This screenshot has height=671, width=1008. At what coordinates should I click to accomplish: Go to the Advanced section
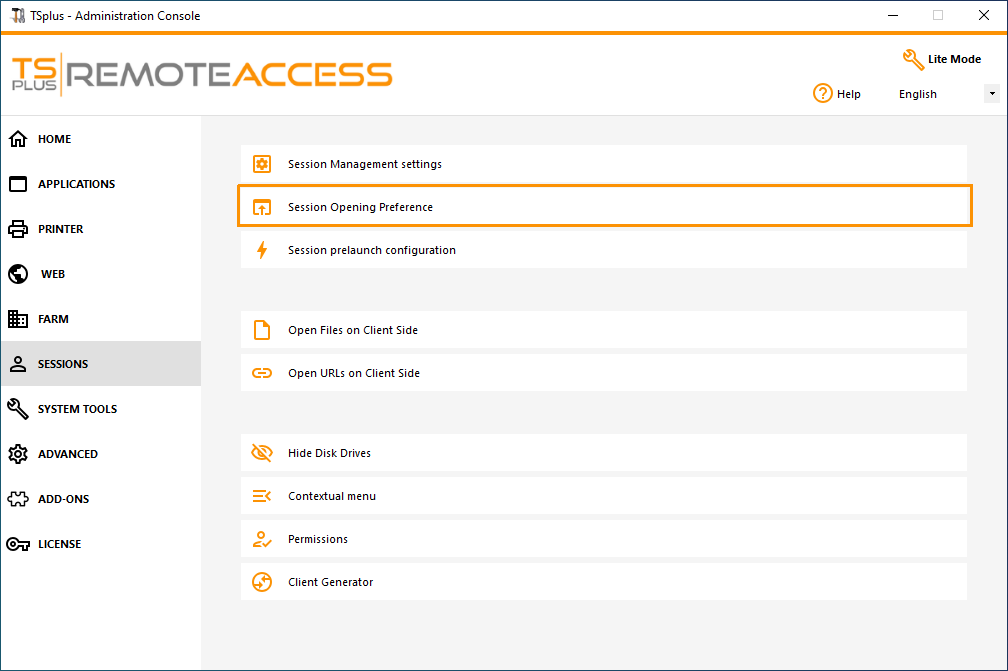(67, 454)
